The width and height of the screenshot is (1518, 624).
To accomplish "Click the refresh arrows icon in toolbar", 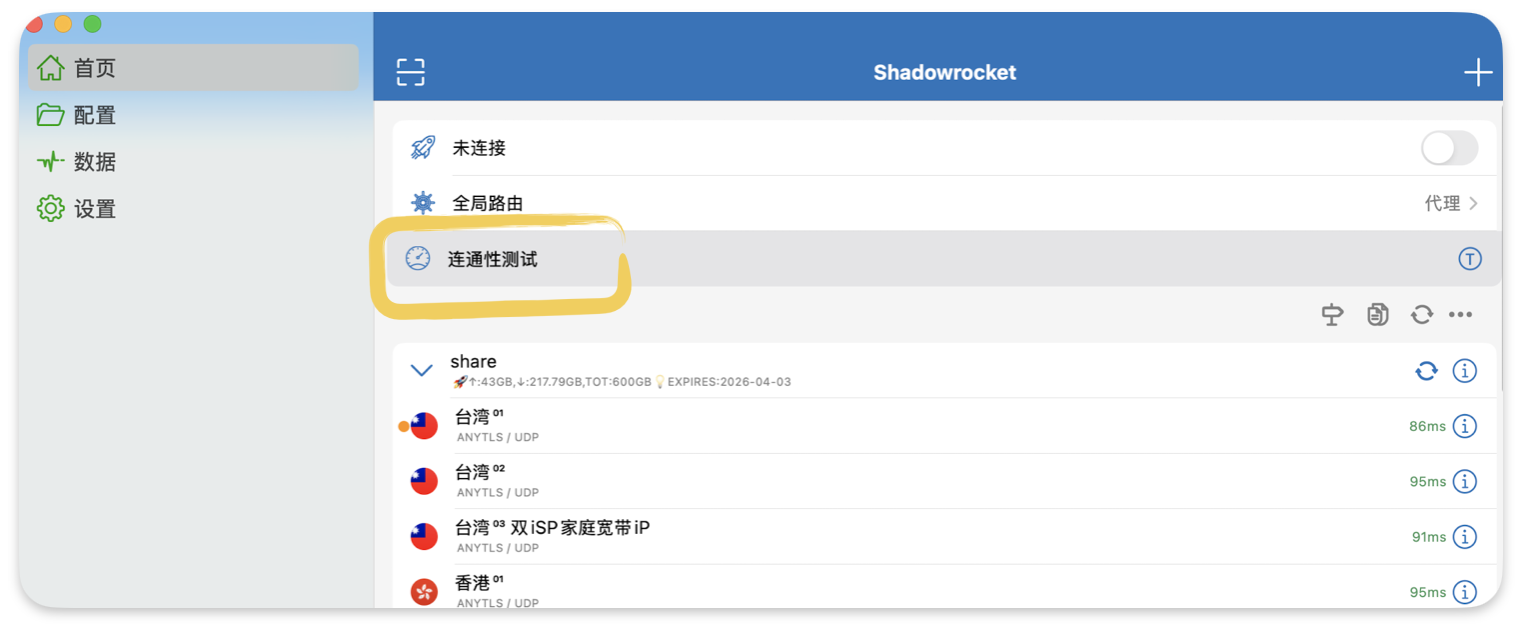I will [x=1421, y=315].
